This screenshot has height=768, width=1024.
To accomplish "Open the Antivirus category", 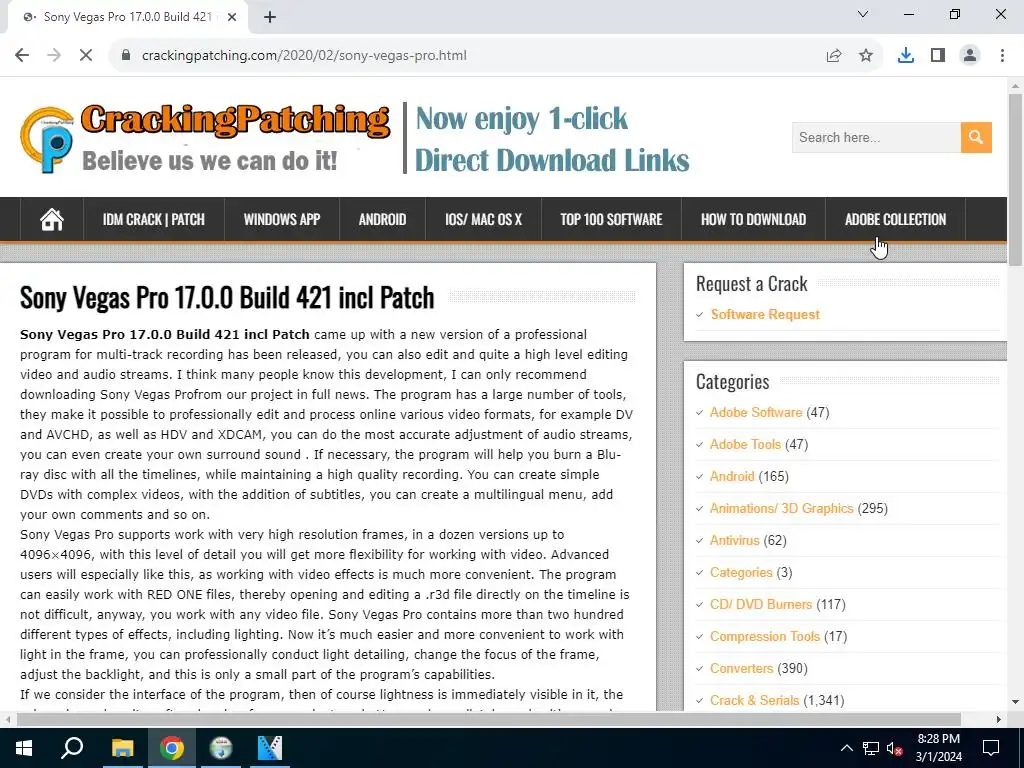I will click(x=735, y=540).
